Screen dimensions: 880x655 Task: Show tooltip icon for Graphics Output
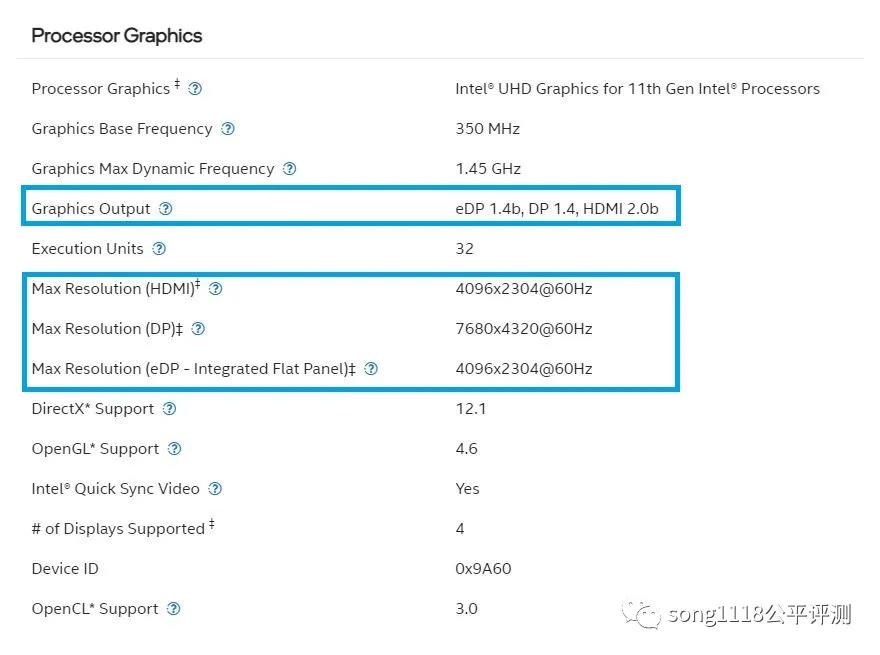click(166, 209)
